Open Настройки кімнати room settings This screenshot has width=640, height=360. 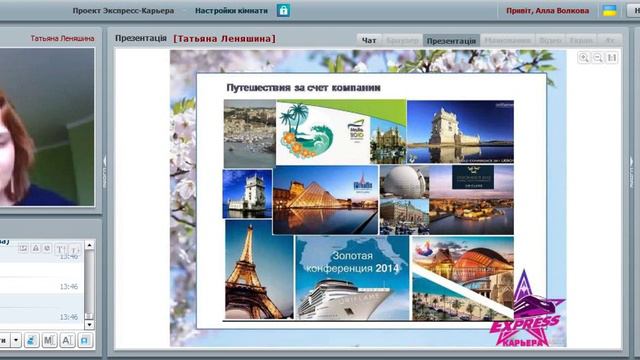click(x=231, y=11)
